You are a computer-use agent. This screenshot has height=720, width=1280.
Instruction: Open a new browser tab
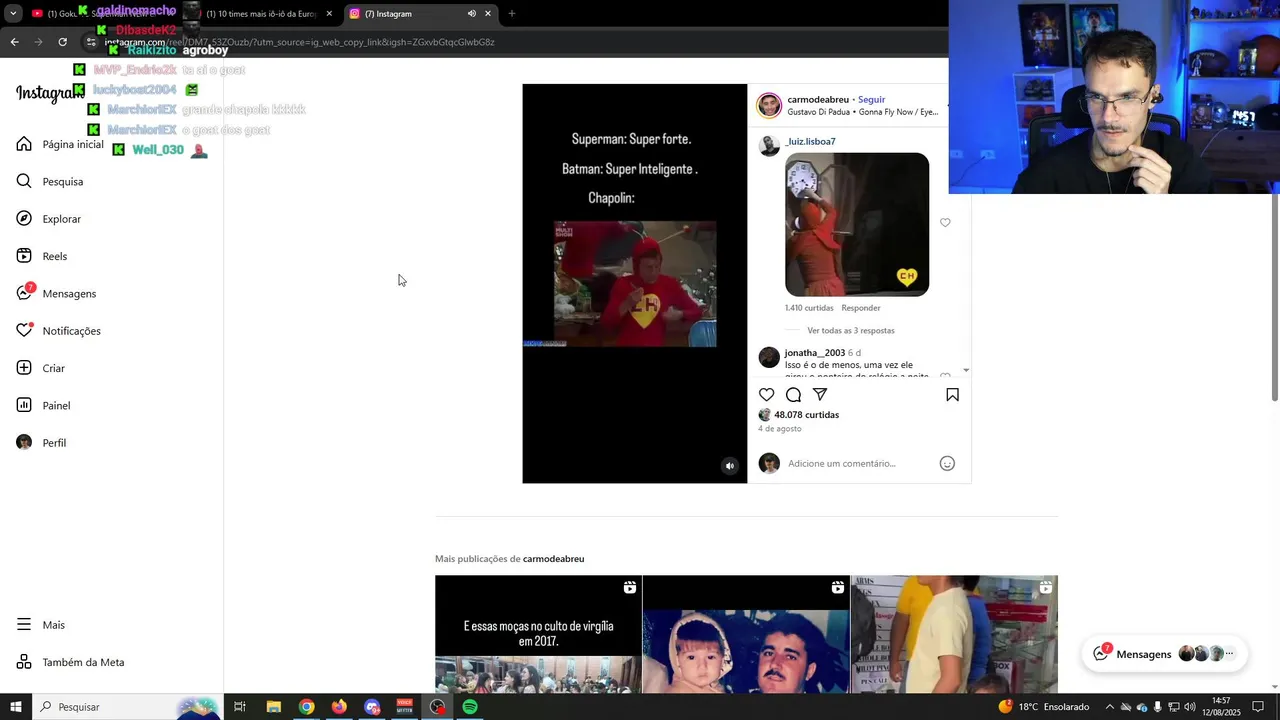coord(512,14)
